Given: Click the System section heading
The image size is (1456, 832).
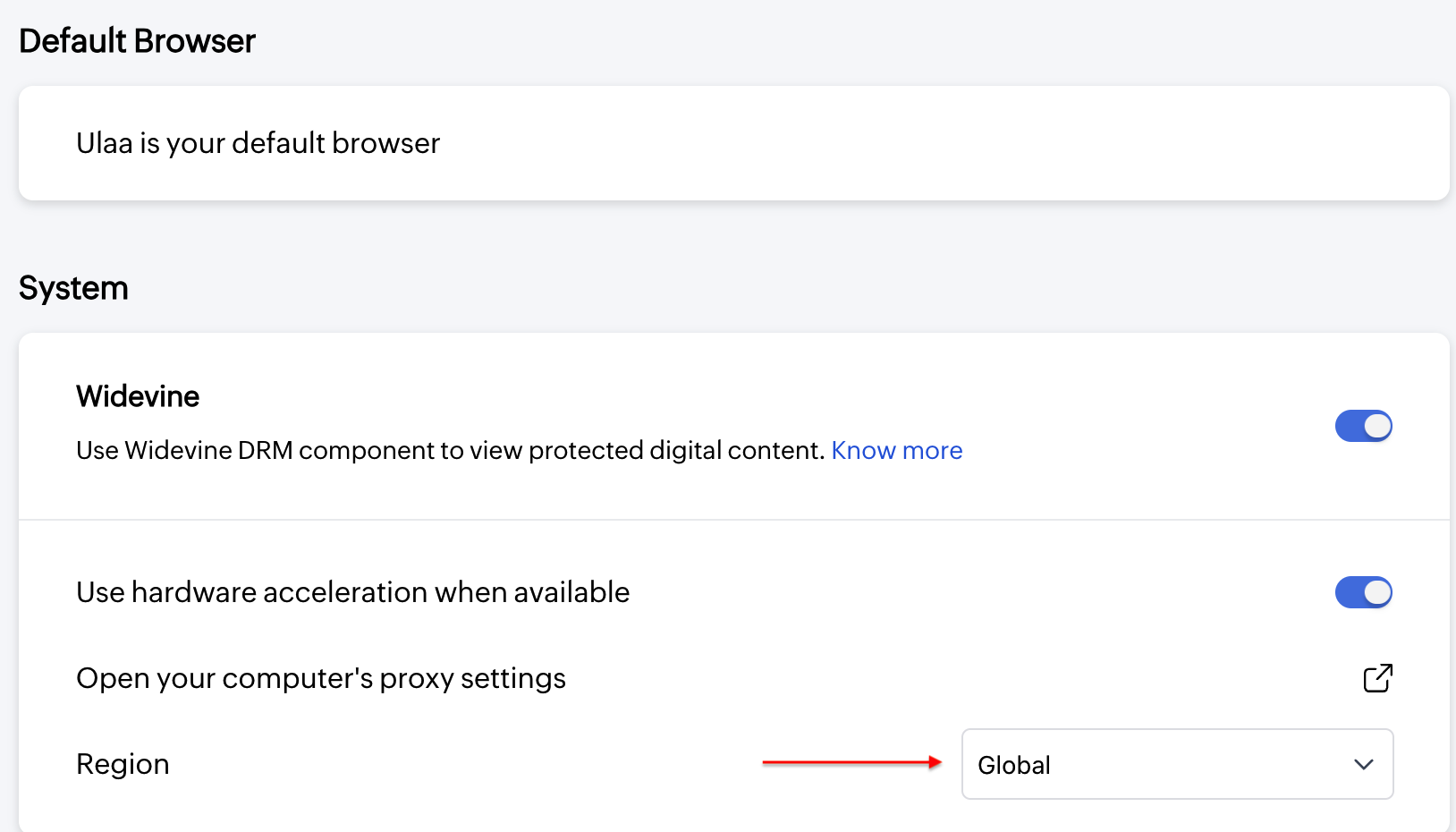Looking at the screenshot, I should point(73,288).
